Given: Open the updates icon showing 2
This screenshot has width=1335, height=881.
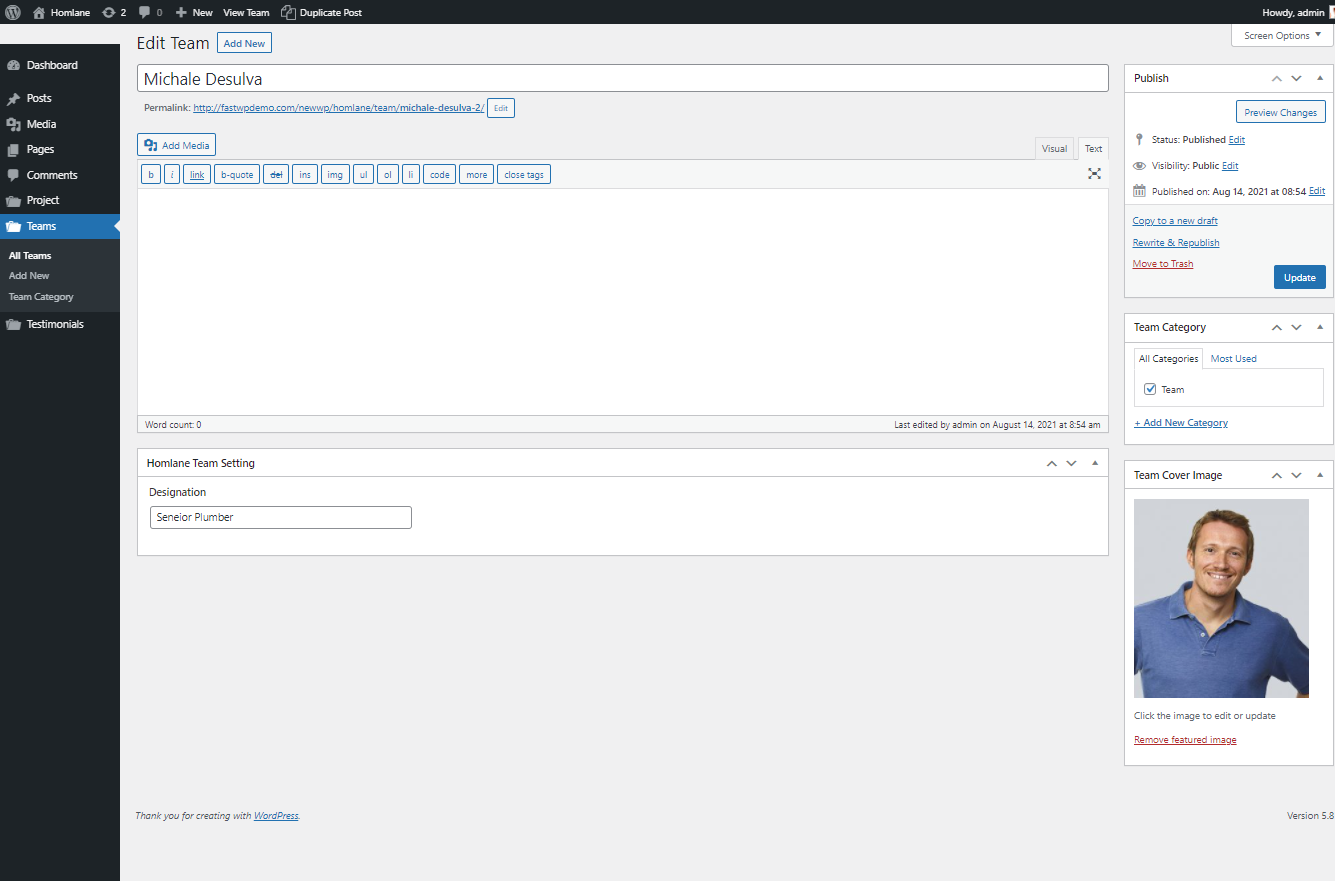Looking at the screenshot, I should [108, 13].
